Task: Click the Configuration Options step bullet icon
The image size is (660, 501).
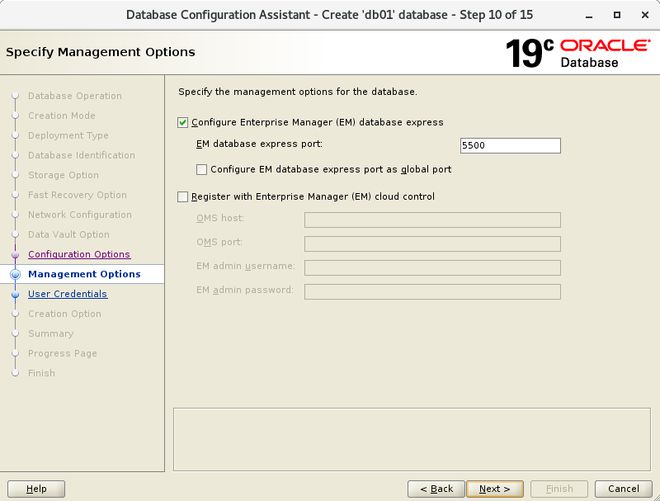Action: [x=16, y=255]
